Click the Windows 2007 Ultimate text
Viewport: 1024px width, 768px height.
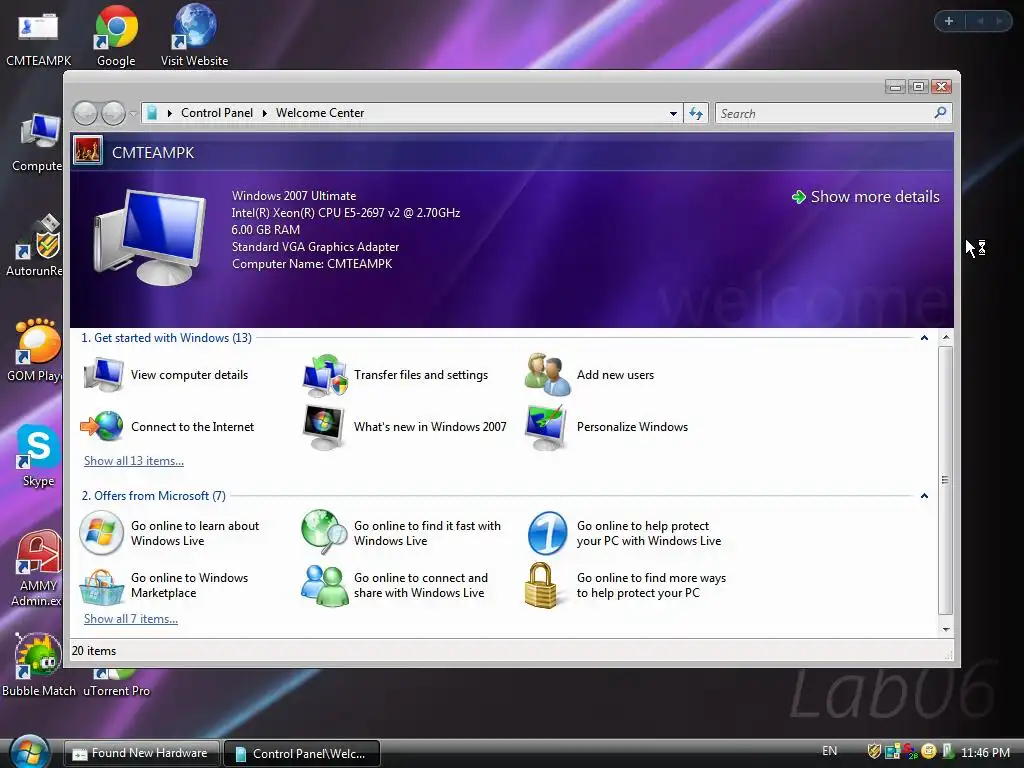(x=294, y=196)
